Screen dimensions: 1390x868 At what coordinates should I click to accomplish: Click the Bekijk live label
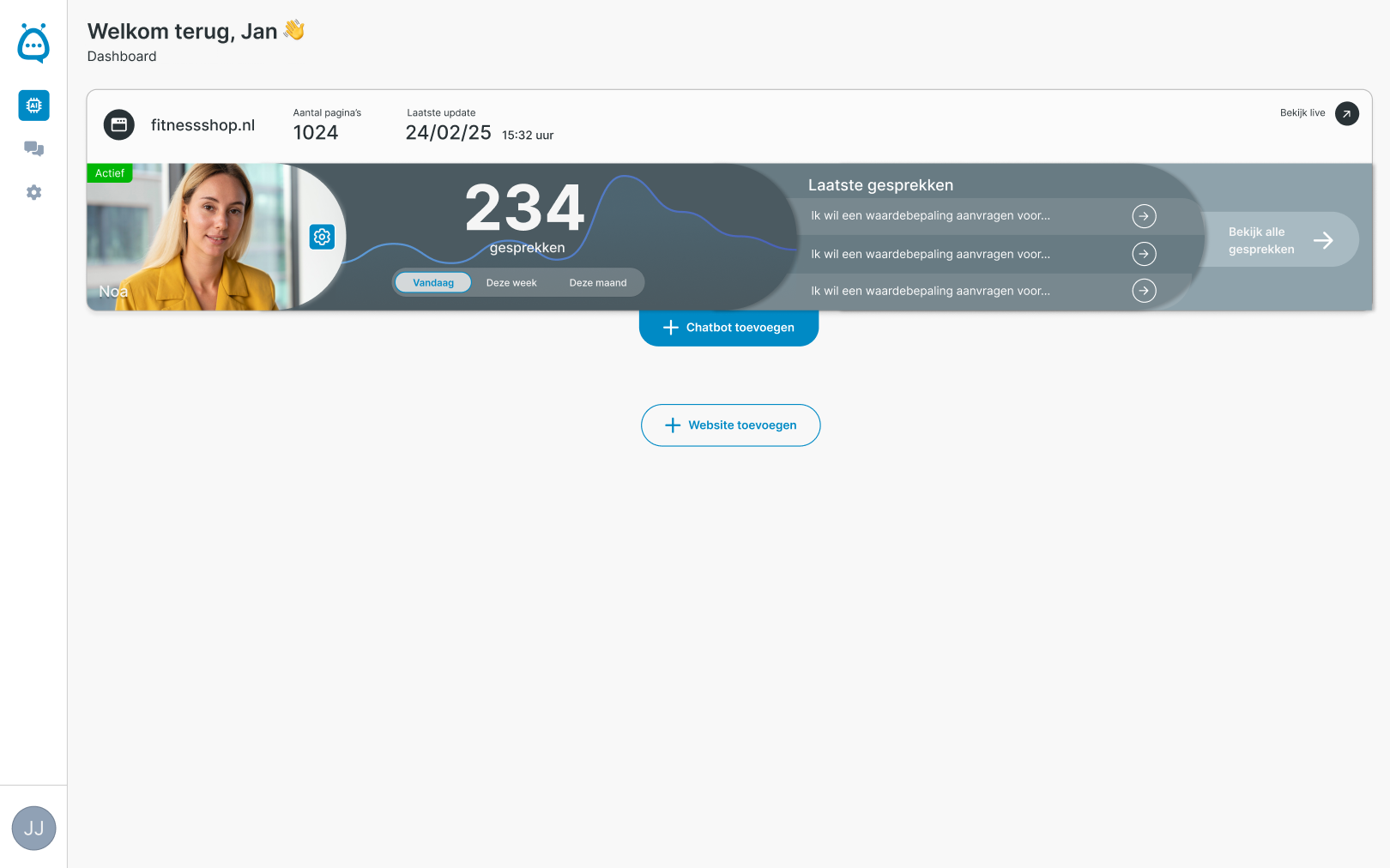(1302, 113)
